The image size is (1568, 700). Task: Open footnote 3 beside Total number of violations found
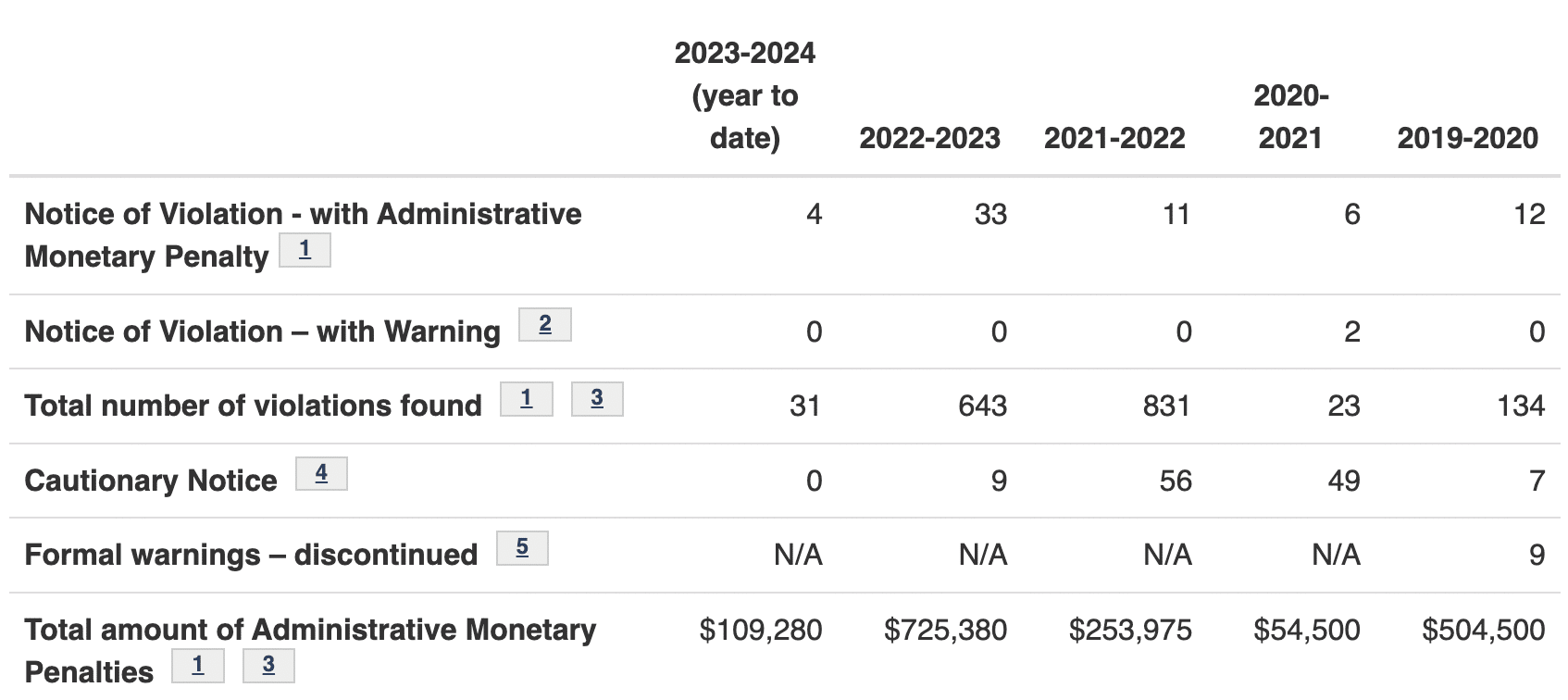(597, 399)
